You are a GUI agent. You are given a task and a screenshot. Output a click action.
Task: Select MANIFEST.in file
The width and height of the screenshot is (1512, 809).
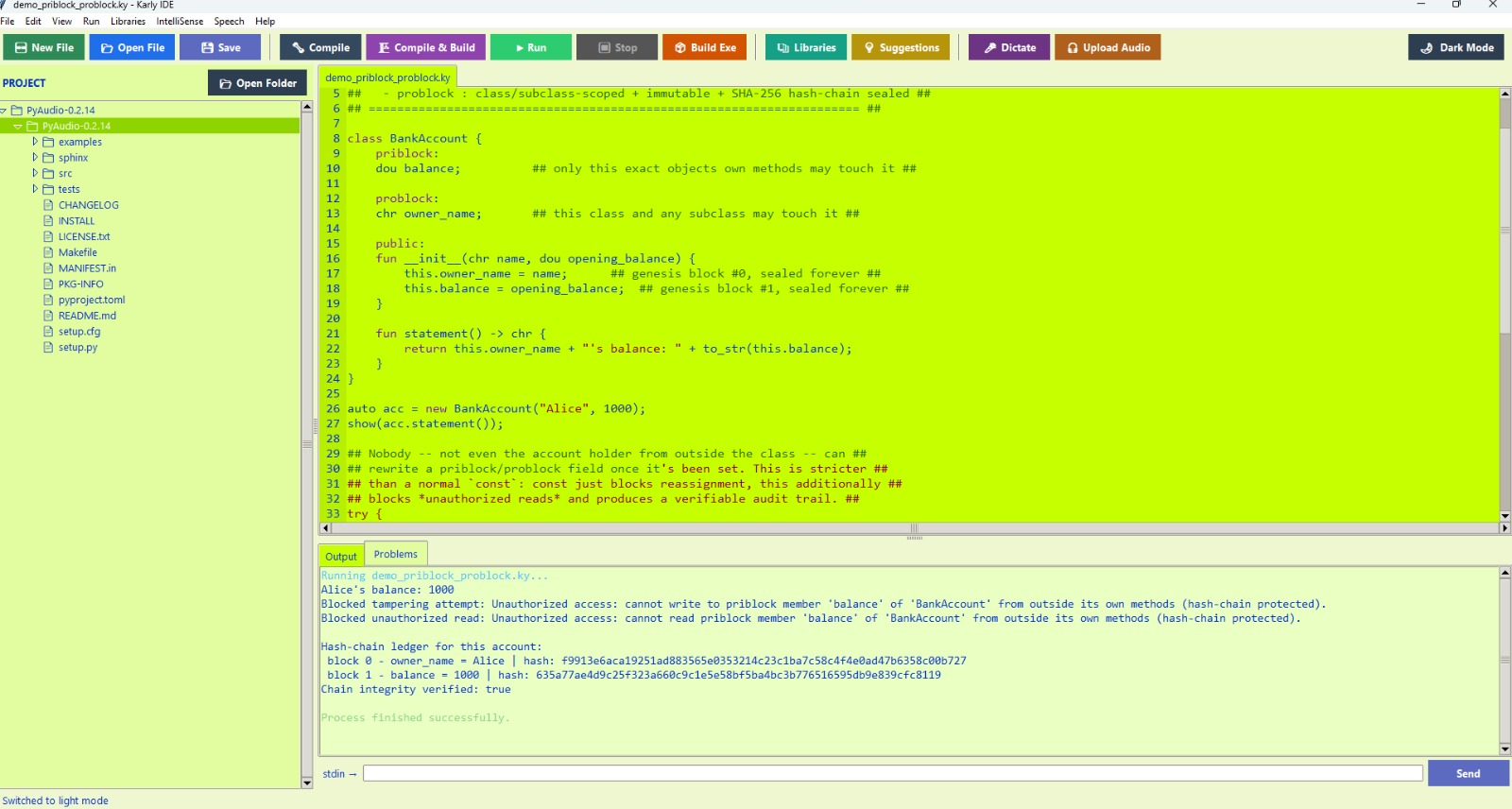87,268
